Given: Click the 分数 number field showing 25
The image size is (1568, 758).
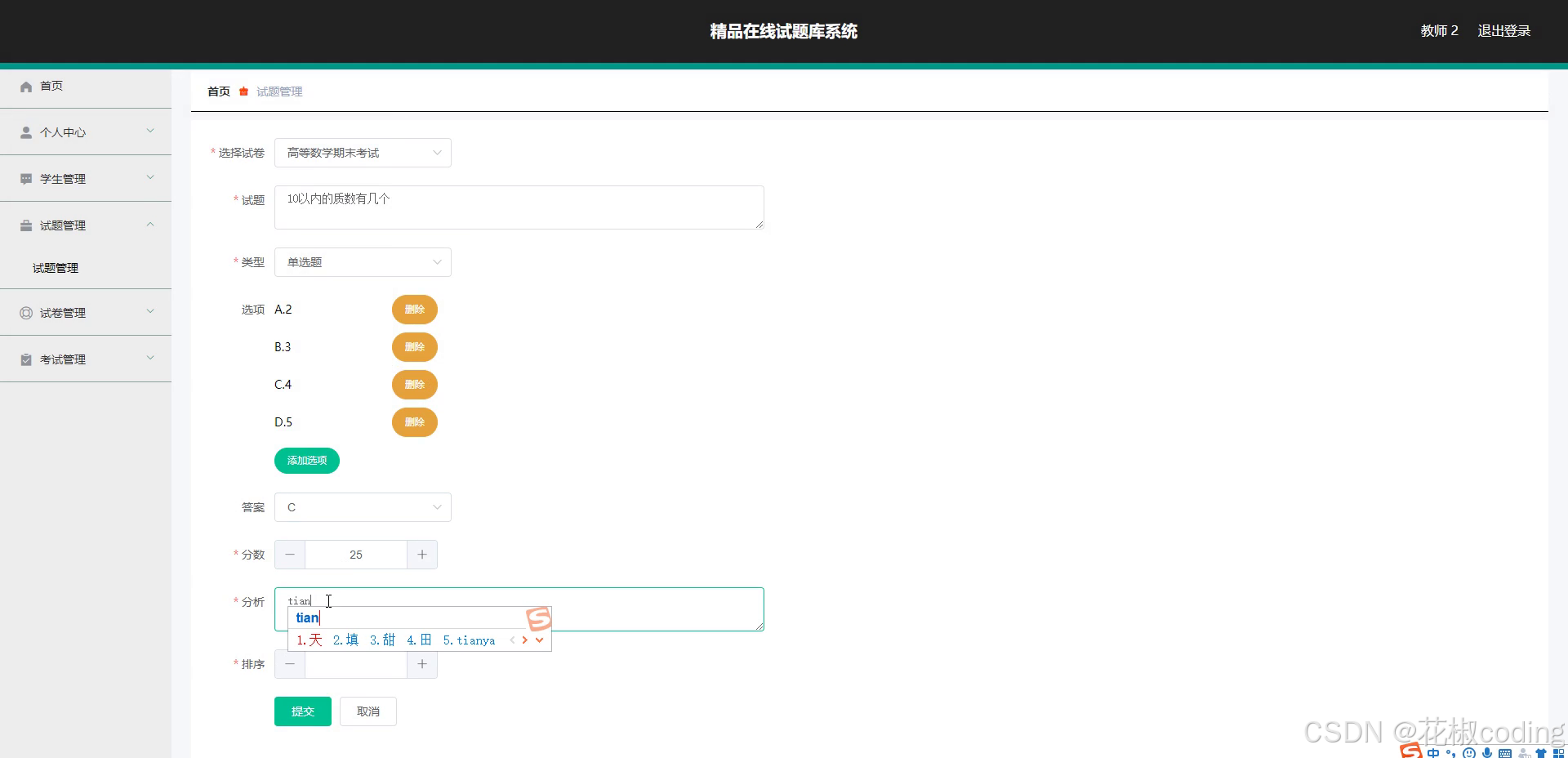Looking at the screenshot, I should (356, 555).
